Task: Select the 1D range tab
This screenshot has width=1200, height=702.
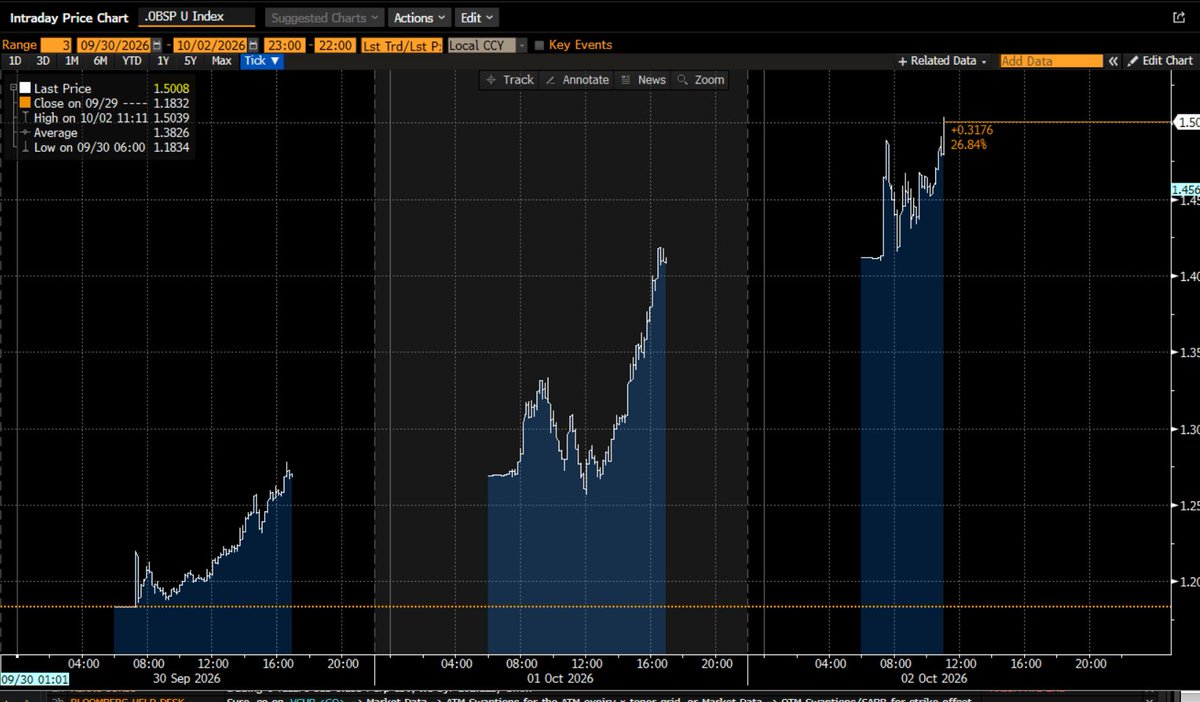Action: point(16,61)
